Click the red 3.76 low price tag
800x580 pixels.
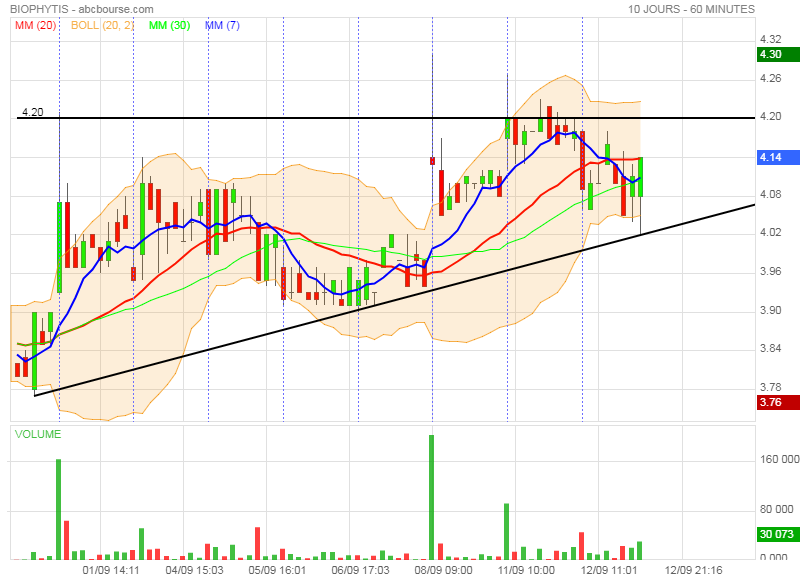[x=778, y=402]
